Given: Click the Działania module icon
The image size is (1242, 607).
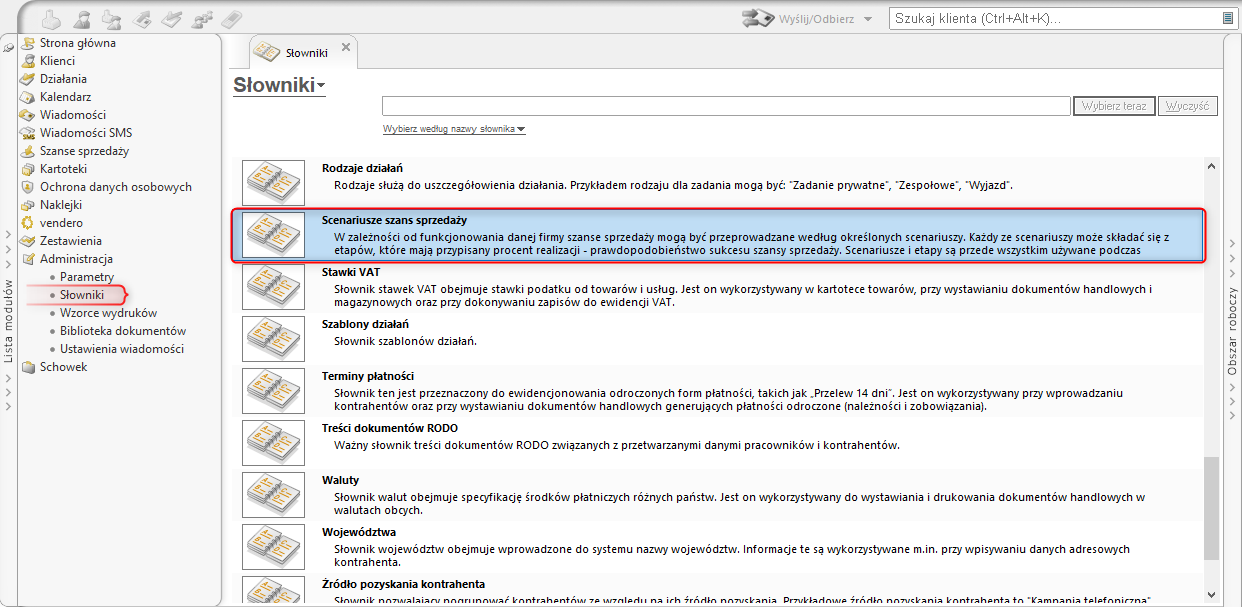Looking at the screenshot, I should (28, 79).
